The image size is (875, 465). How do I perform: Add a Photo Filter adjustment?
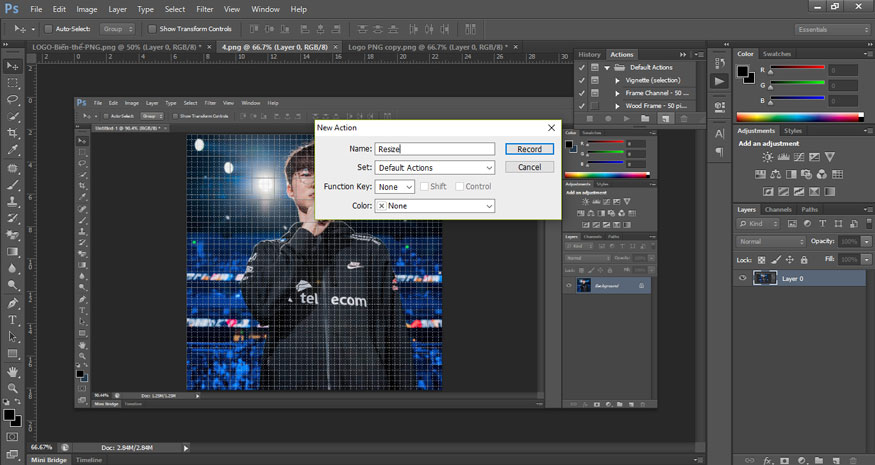[x=806, y=175]
